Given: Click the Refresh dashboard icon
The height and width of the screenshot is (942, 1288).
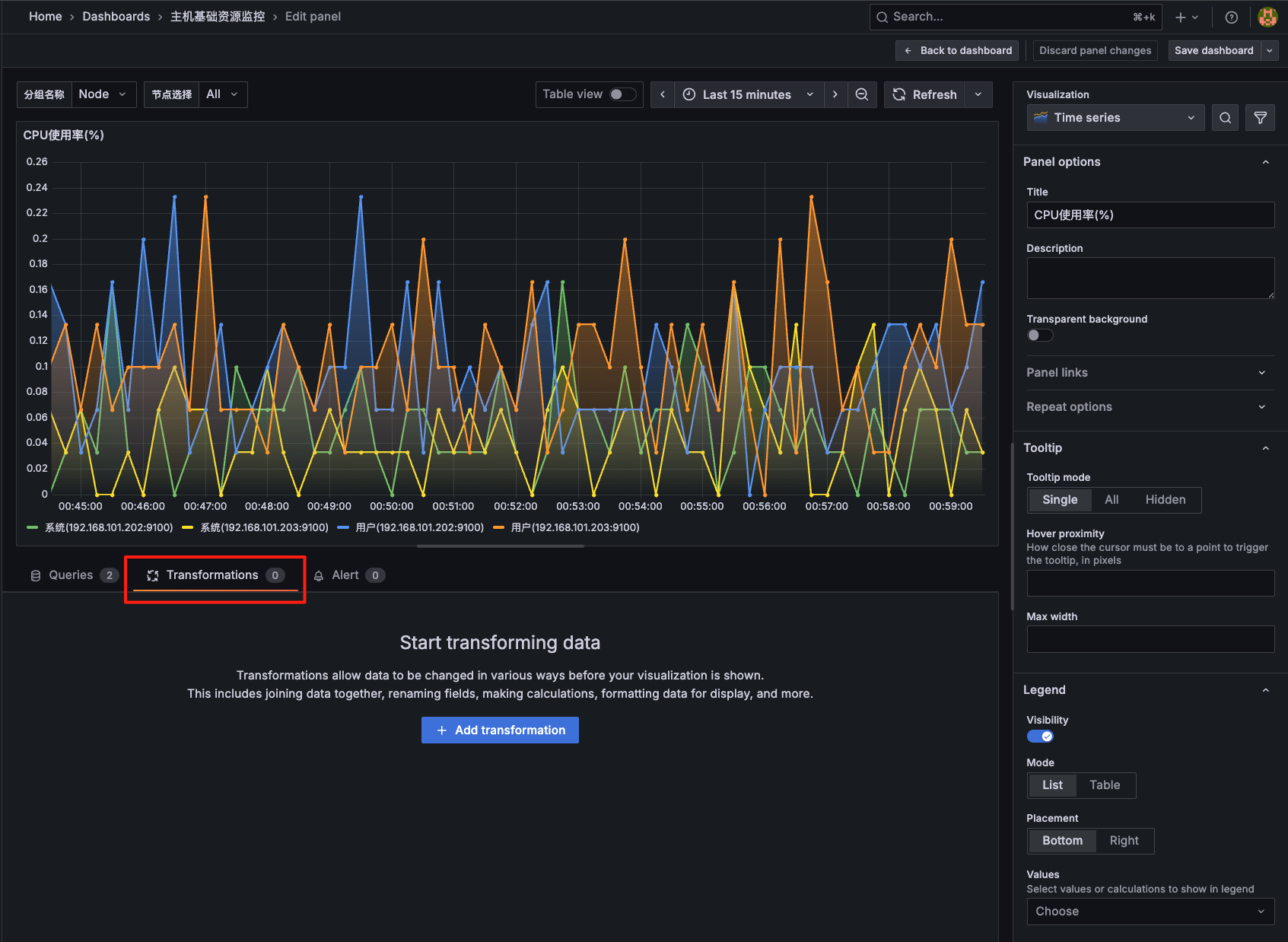Looking at the screenshot, I should point(899,94).
